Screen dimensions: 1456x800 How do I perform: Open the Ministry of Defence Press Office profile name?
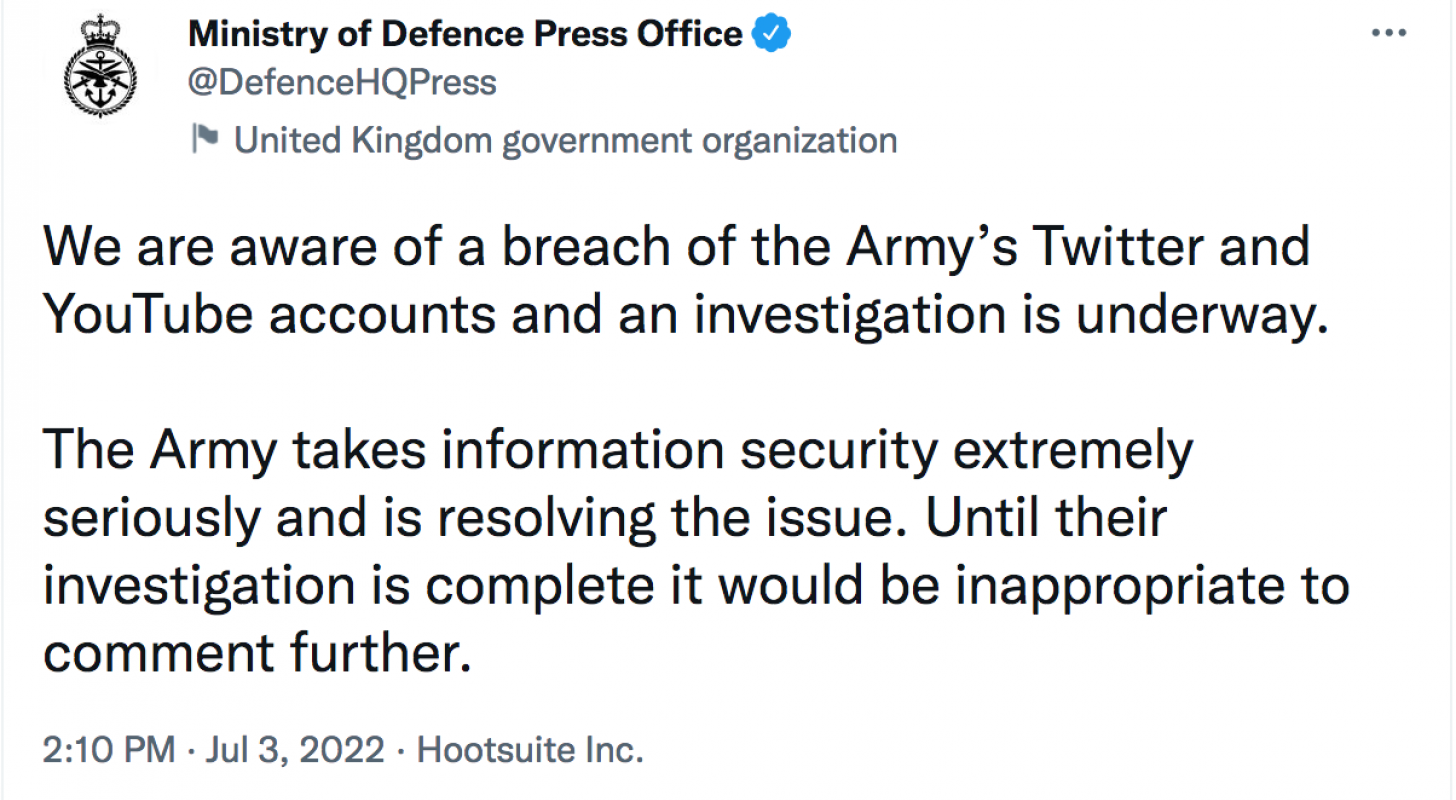(x=466, y=34)
